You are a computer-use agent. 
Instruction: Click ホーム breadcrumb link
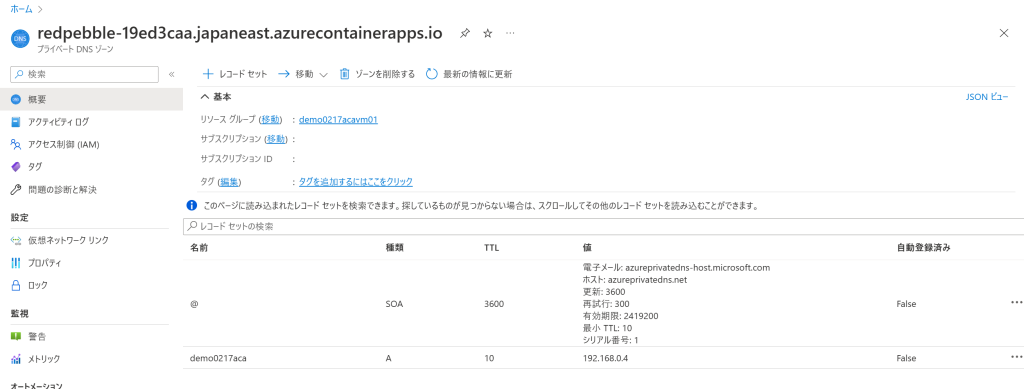pyautogui.click(x=22, y=9)
